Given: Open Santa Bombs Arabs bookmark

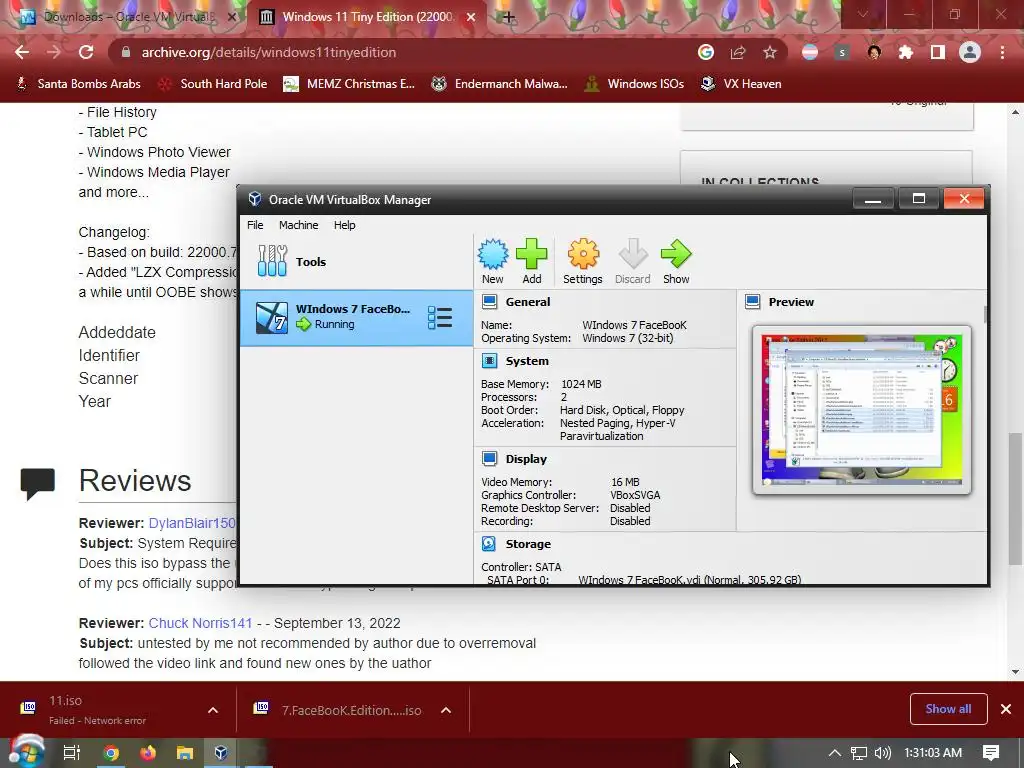Looking at the screenshot, I should pos(78,84).
